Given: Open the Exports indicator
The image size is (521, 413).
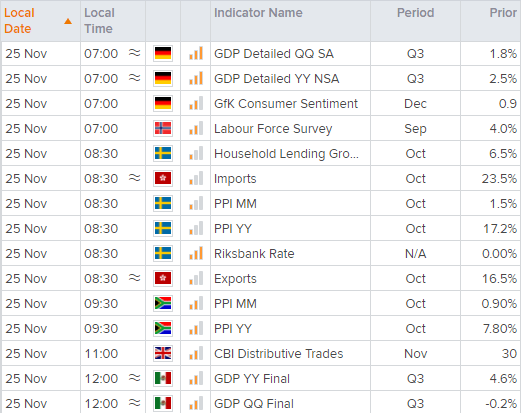Looking at the screenshot, I should point(235,279).
